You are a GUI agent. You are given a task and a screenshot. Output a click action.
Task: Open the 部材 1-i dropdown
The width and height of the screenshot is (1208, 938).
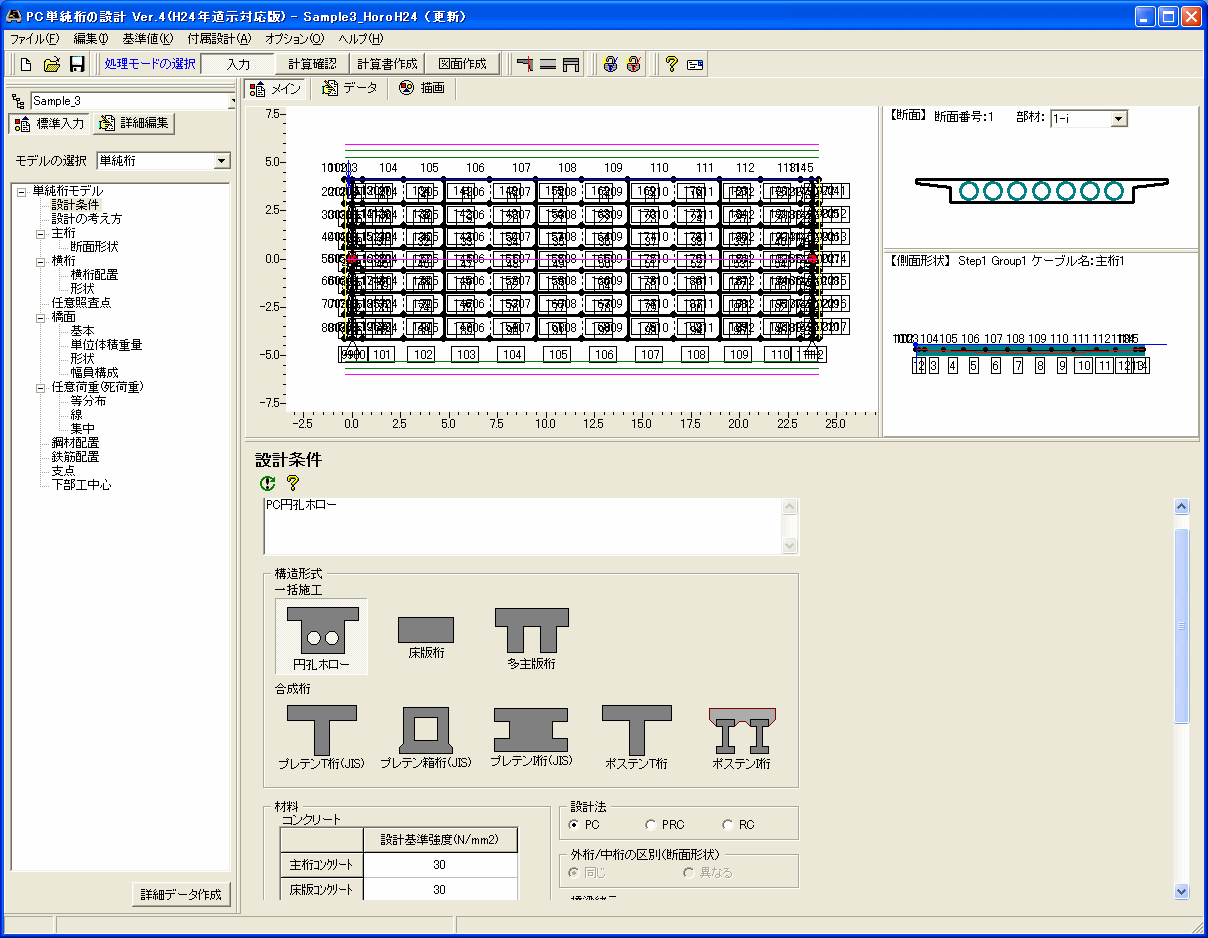pos(1119,119)
